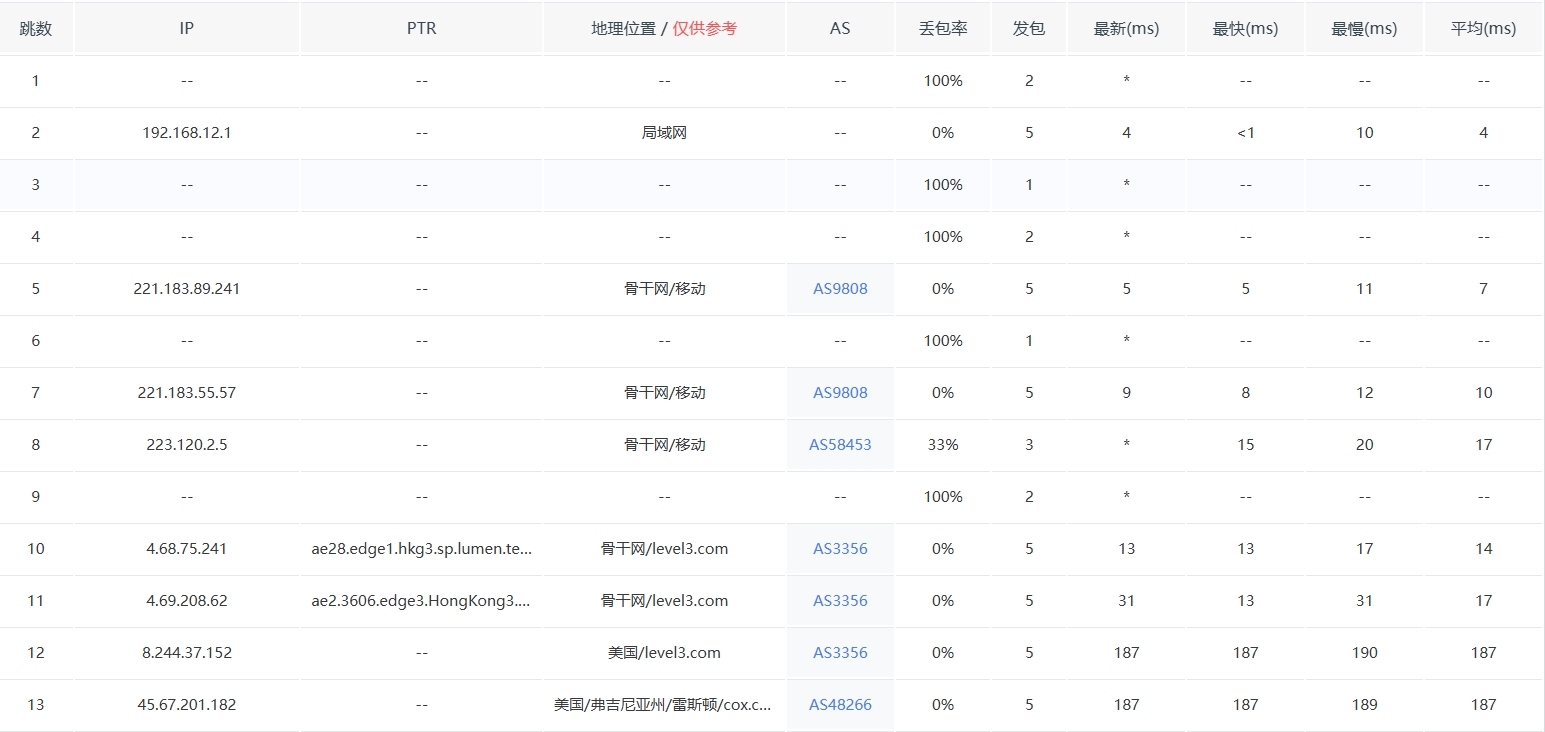Open AS9808 link for 221.183.55.57
Viewport: 1545px width, 732px height.
click(x=840, y=393)
